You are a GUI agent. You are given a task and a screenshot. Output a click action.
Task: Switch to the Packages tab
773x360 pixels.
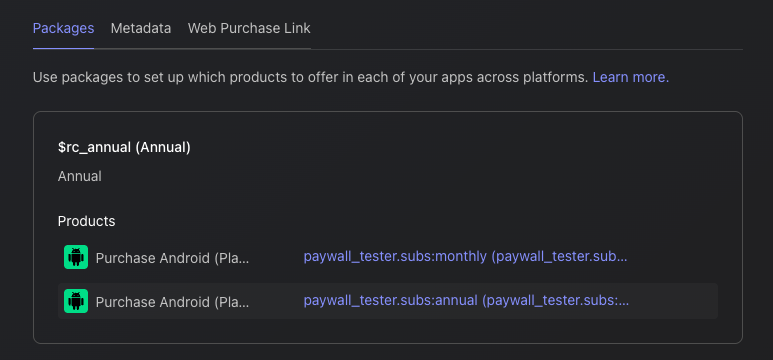coord(63,29)
